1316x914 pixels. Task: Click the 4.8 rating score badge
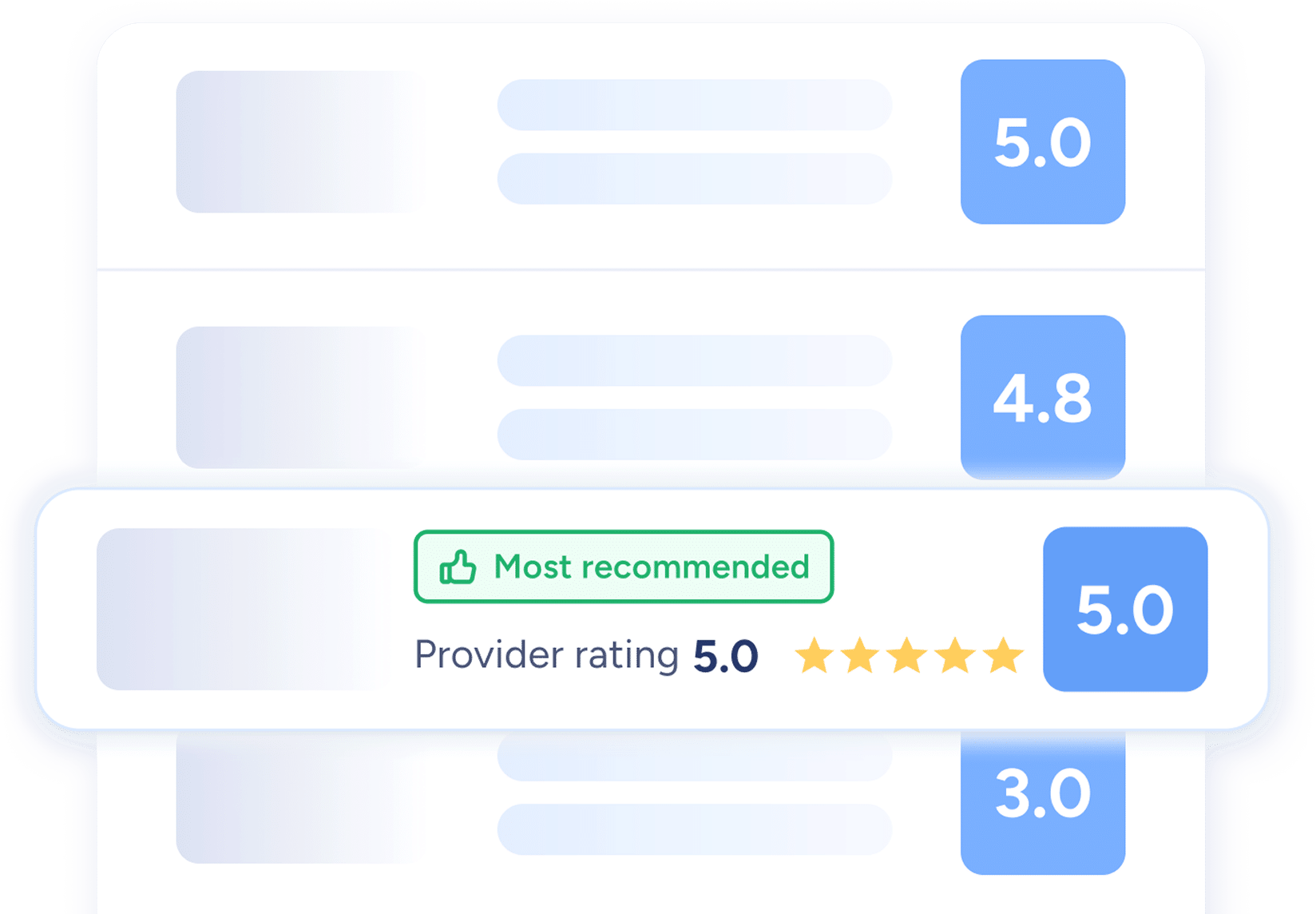coord(1042,397)
